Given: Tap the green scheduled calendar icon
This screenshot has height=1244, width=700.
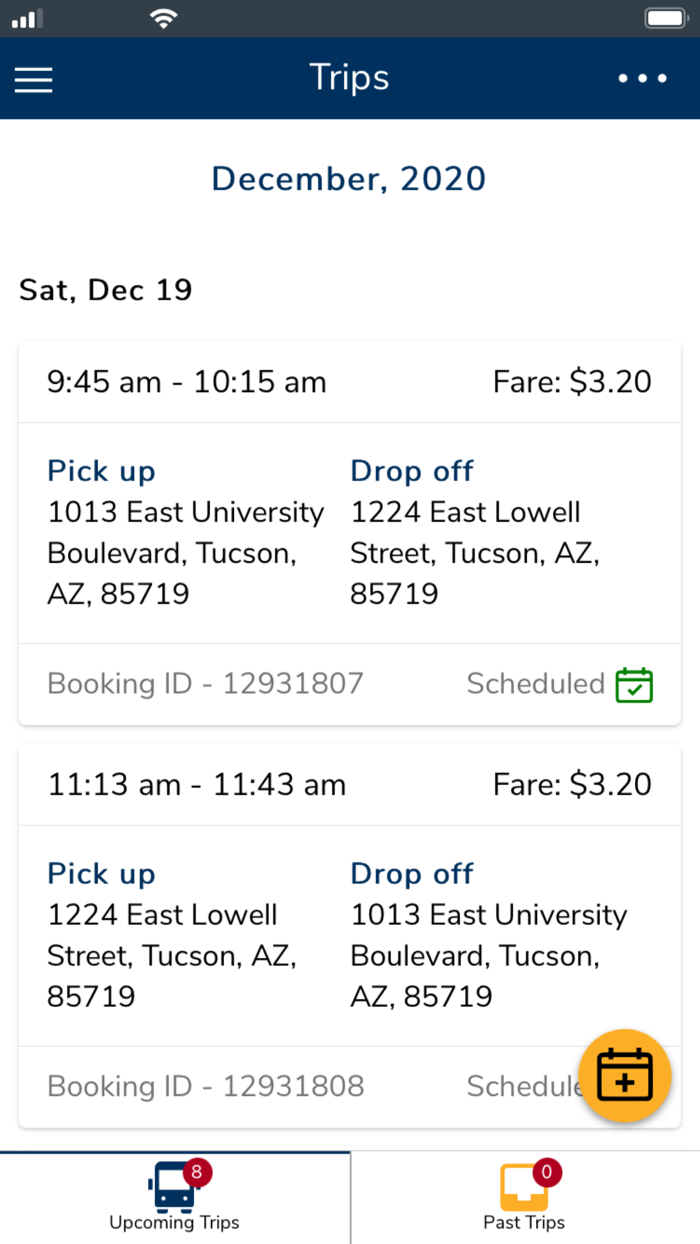Looking at the screenshot, I should tap(634, 685).
